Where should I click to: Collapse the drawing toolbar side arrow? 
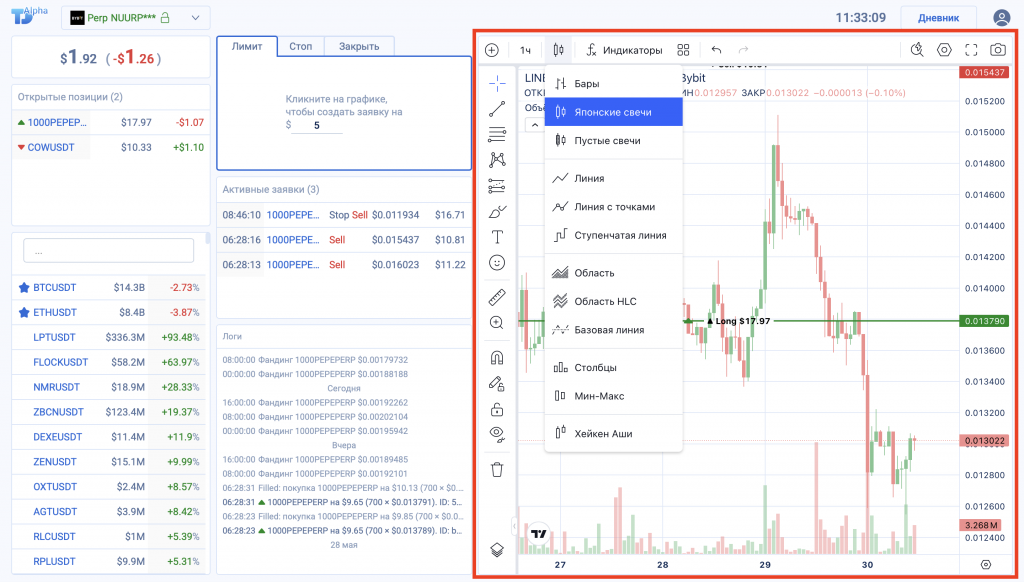(x=514, y=526)
